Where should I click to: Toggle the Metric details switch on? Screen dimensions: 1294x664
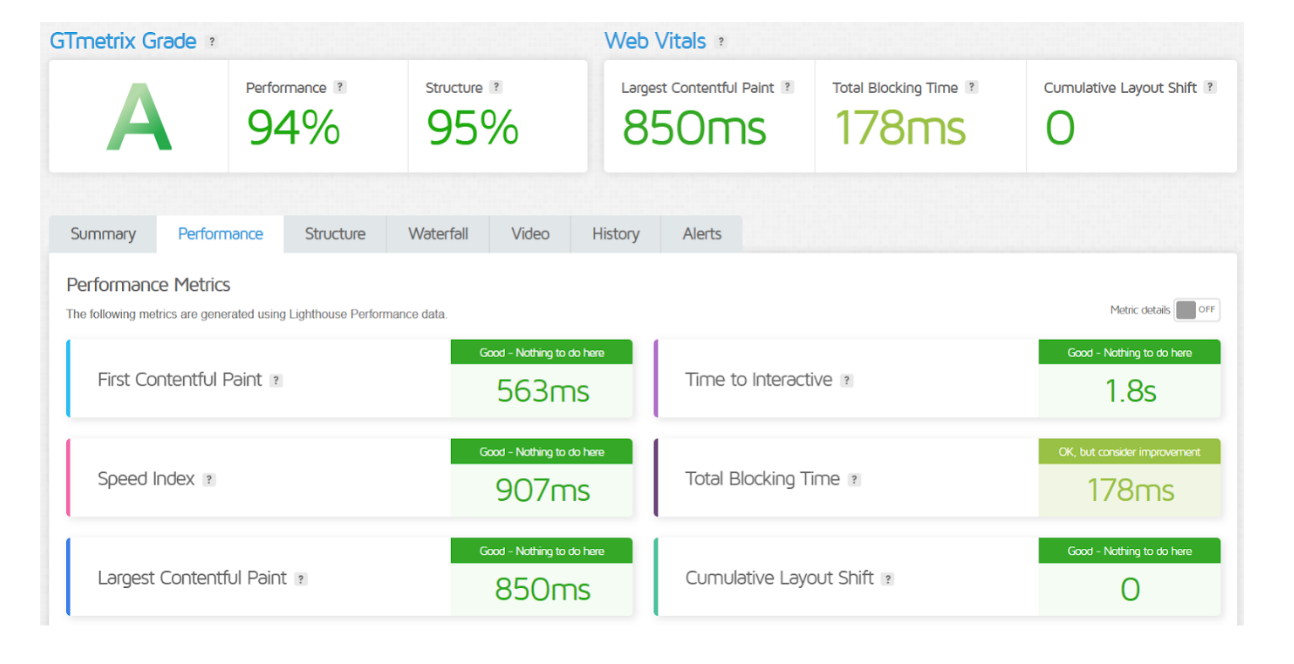(x=1197, y=310)
